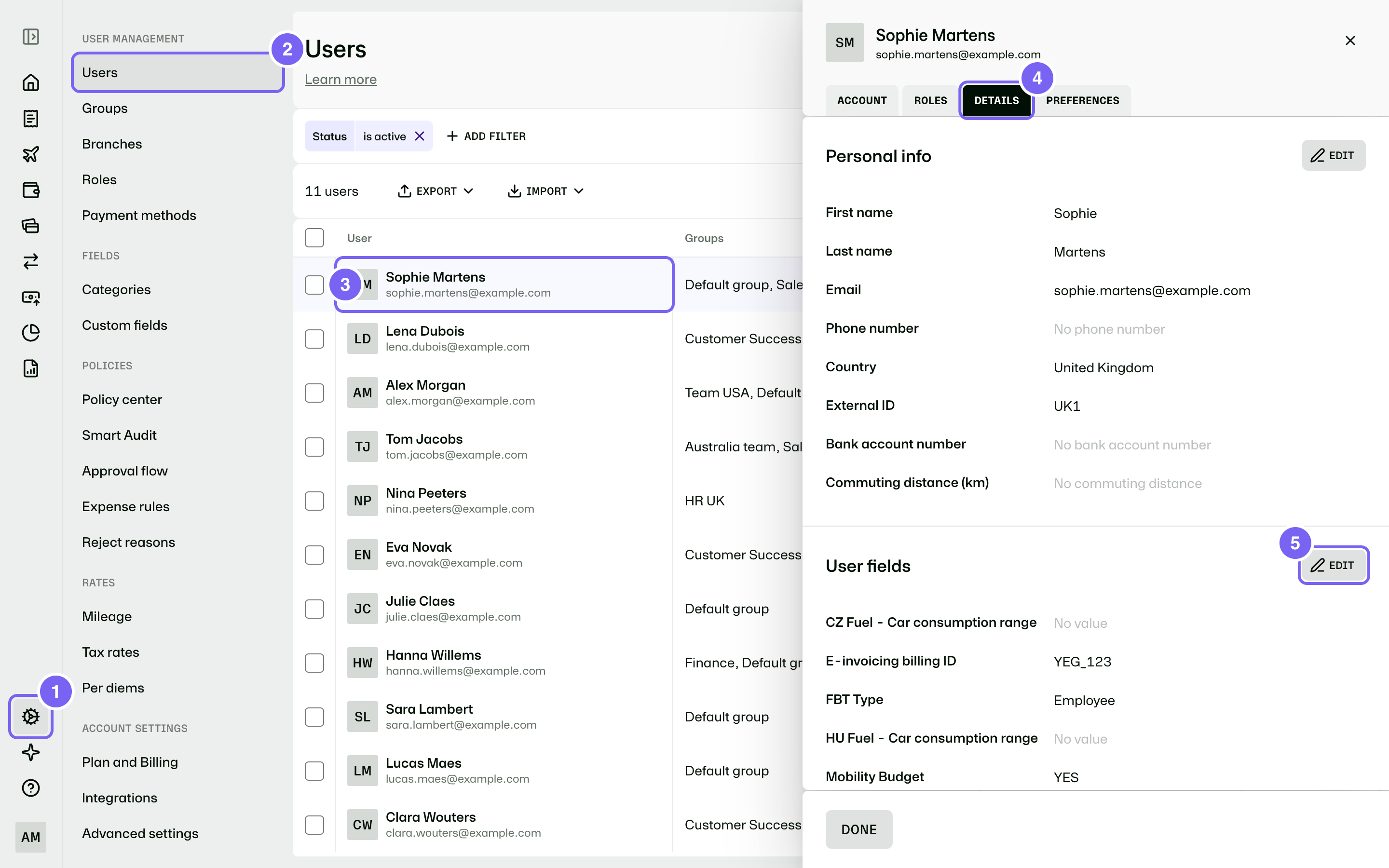Open the Hanna Willems user row
The height and width of the screenshot is (868, 1389).
coord(504,663)
